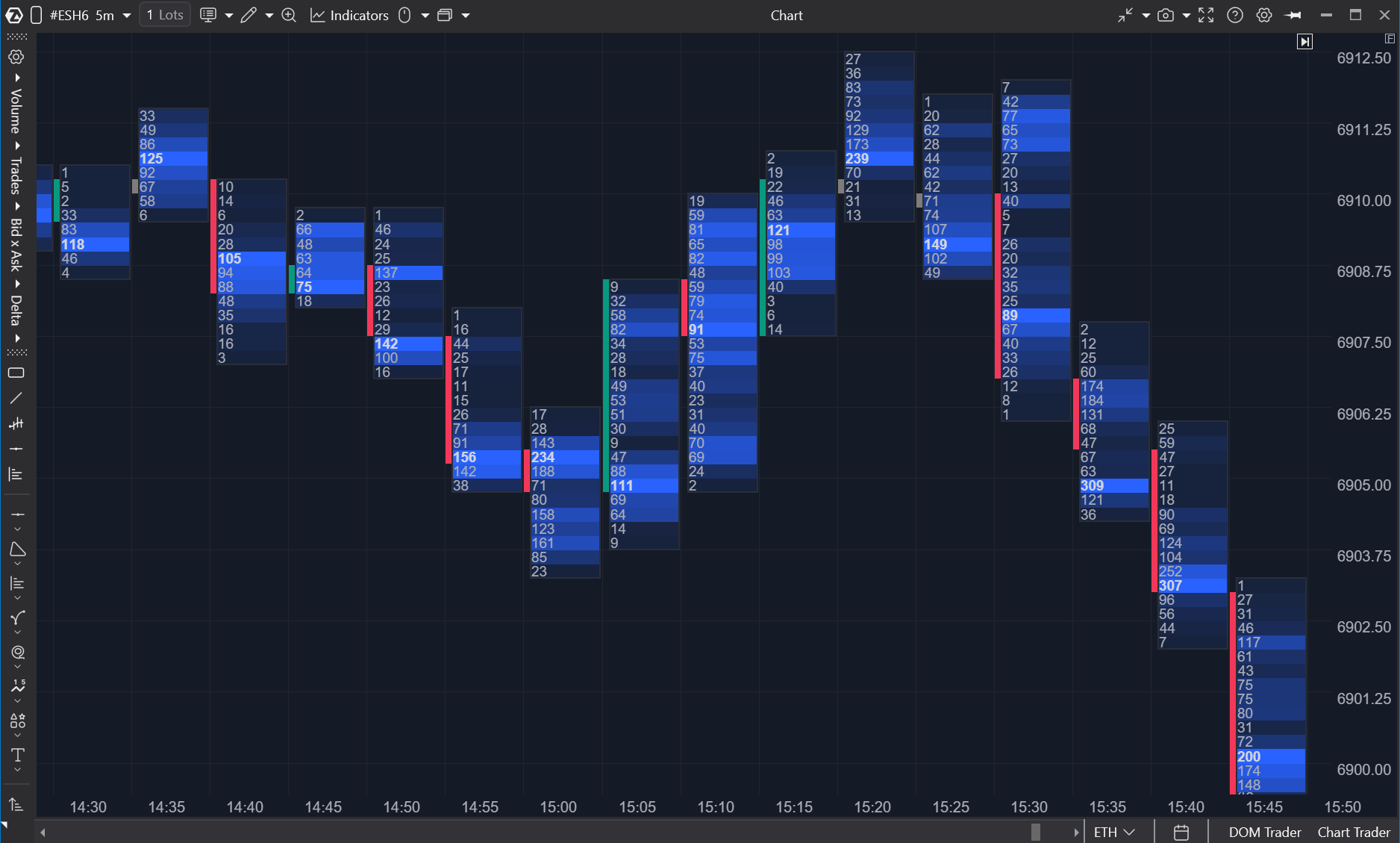Toggle the pin window always-on-top button

(1294, 16)
